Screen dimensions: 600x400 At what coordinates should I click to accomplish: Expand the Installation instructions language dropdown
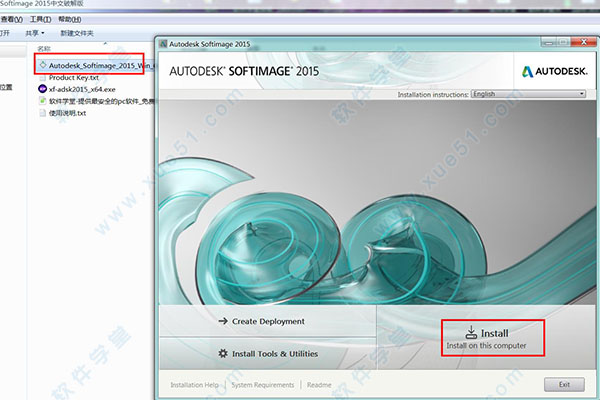(528, 94)
